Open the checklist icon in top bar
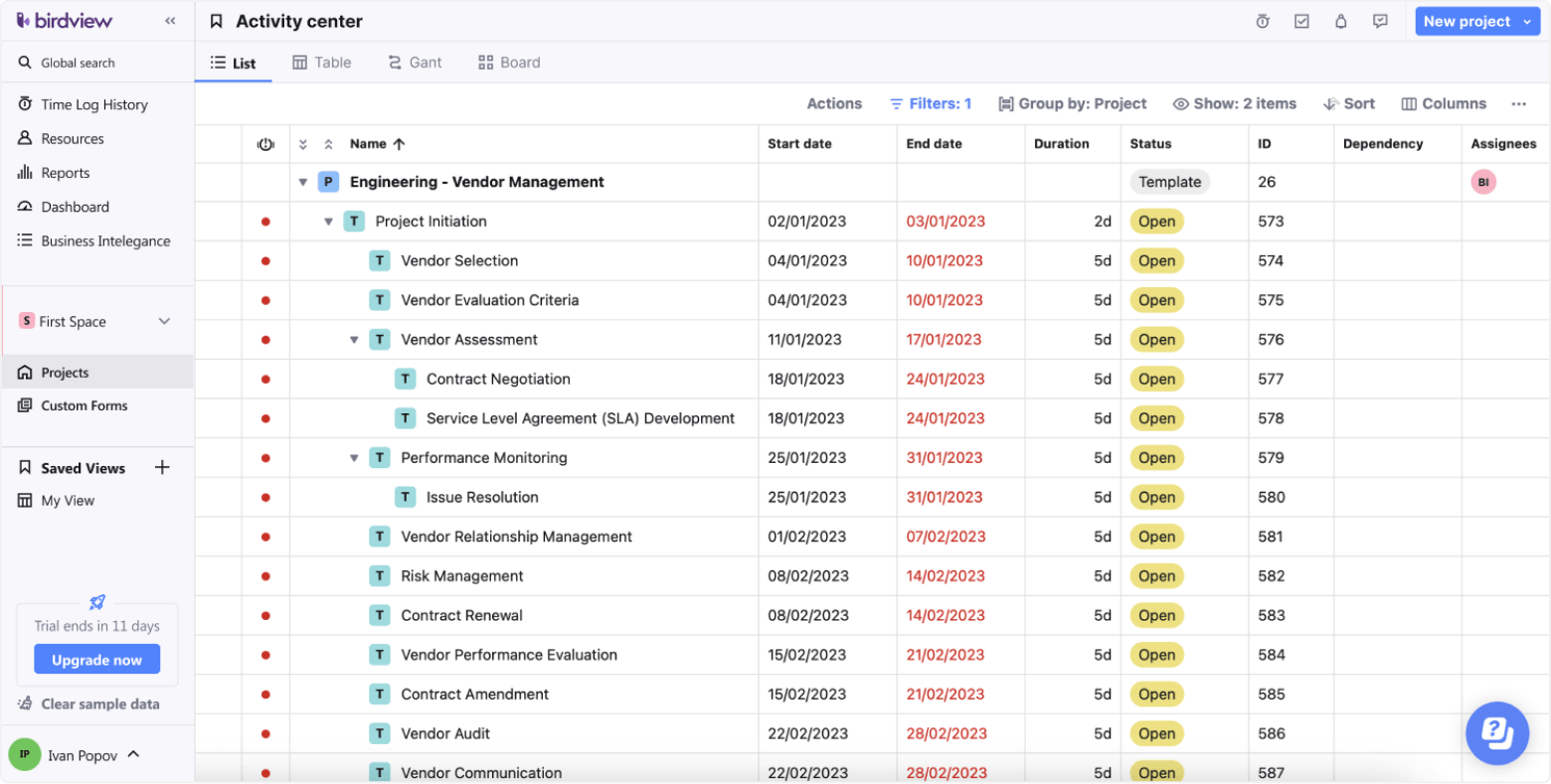Screen dimensions: 1551x784 point(1301,21)
